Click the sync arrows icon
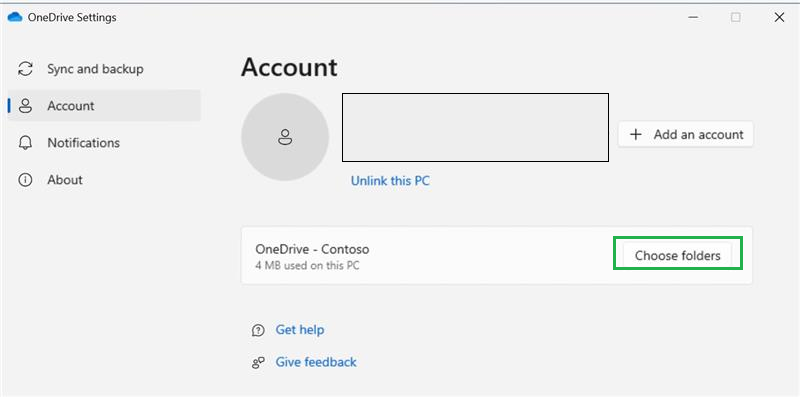This screenshot has width=800, height=397. pos(26,69)
